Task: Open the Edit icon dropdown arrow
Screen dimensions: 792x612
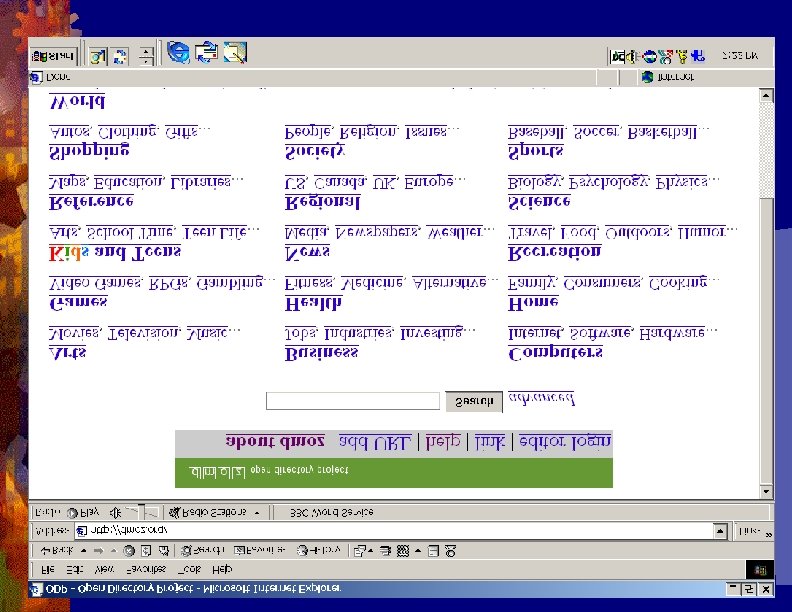Action: tap(418, 551)
